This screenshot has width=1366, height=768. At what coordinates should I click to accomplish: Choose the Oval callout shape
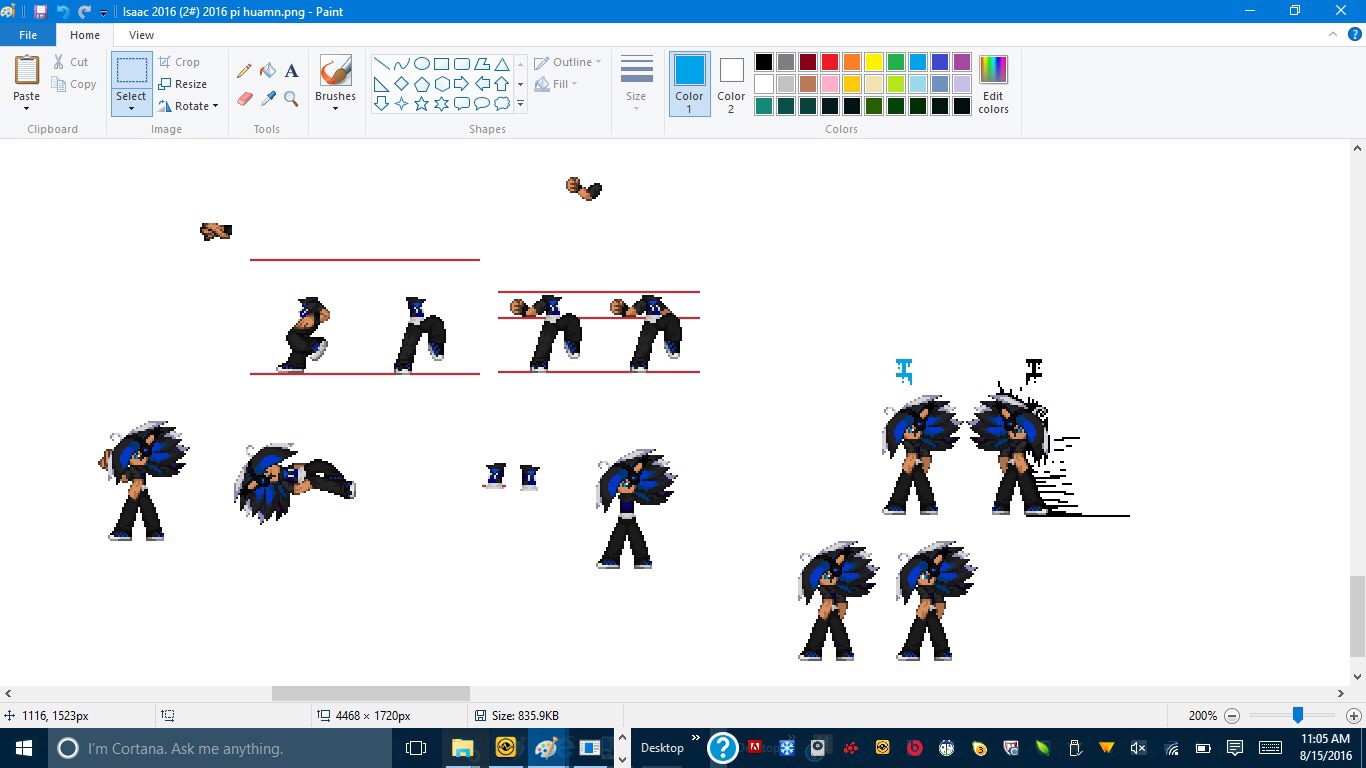coord(481,104)
